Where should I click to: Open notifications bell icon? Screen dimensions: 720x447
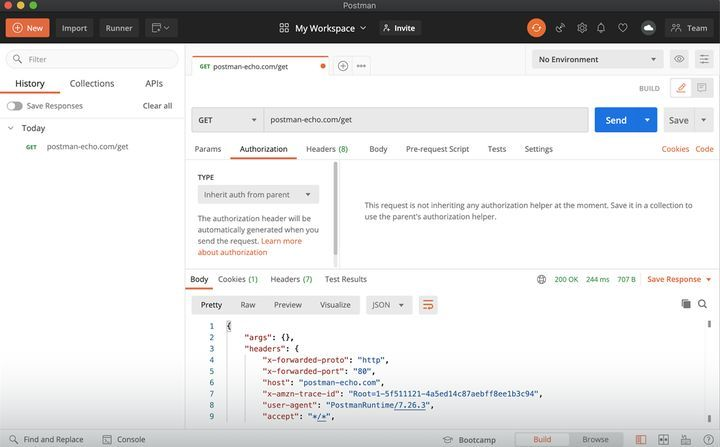pos(601,28)
